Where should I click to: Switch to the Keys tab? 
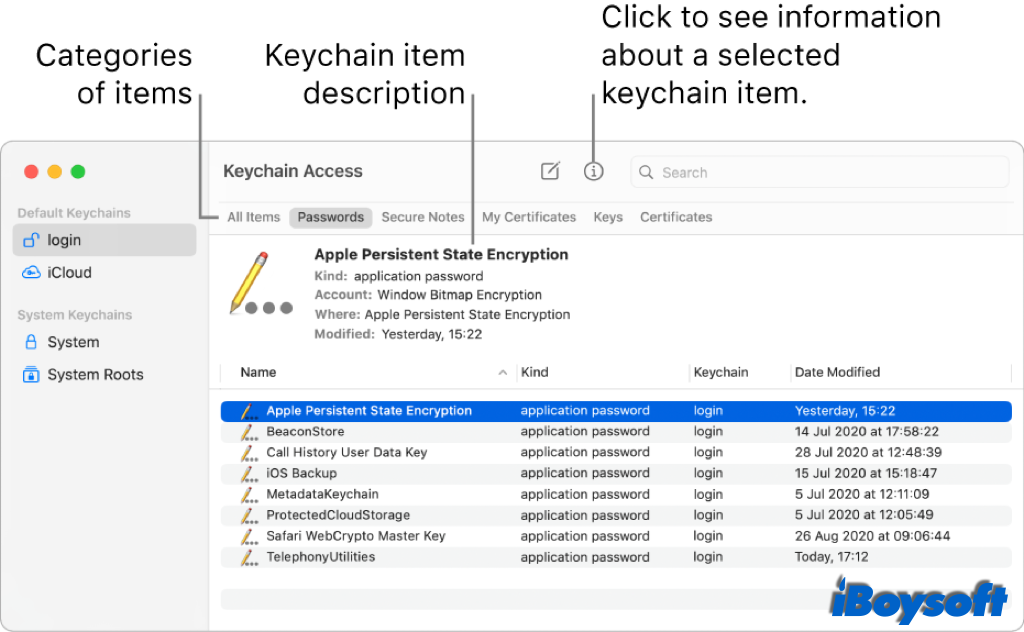(608, 217)
